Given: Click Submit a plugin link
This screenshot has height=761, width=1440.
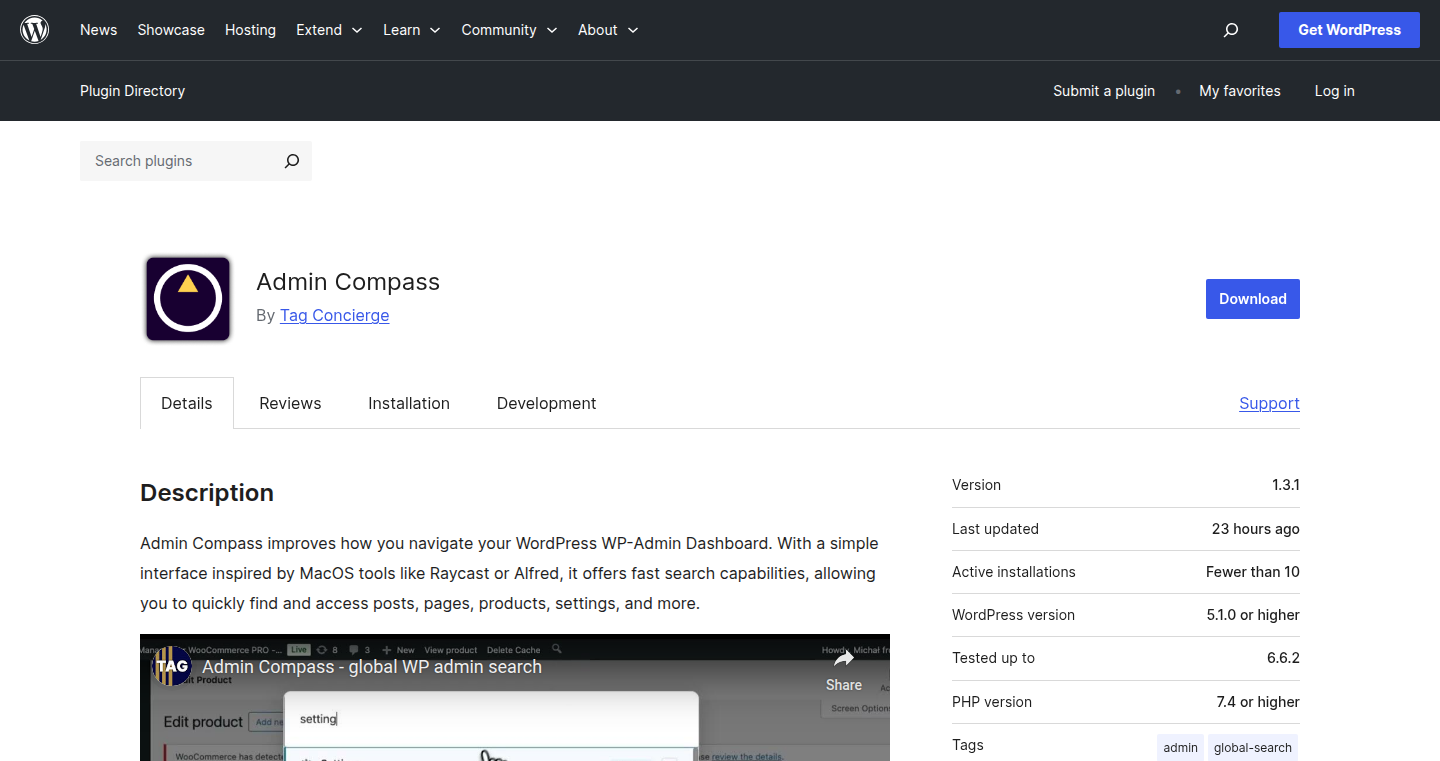Looking at the screenshot, I should click(1104, 91).
